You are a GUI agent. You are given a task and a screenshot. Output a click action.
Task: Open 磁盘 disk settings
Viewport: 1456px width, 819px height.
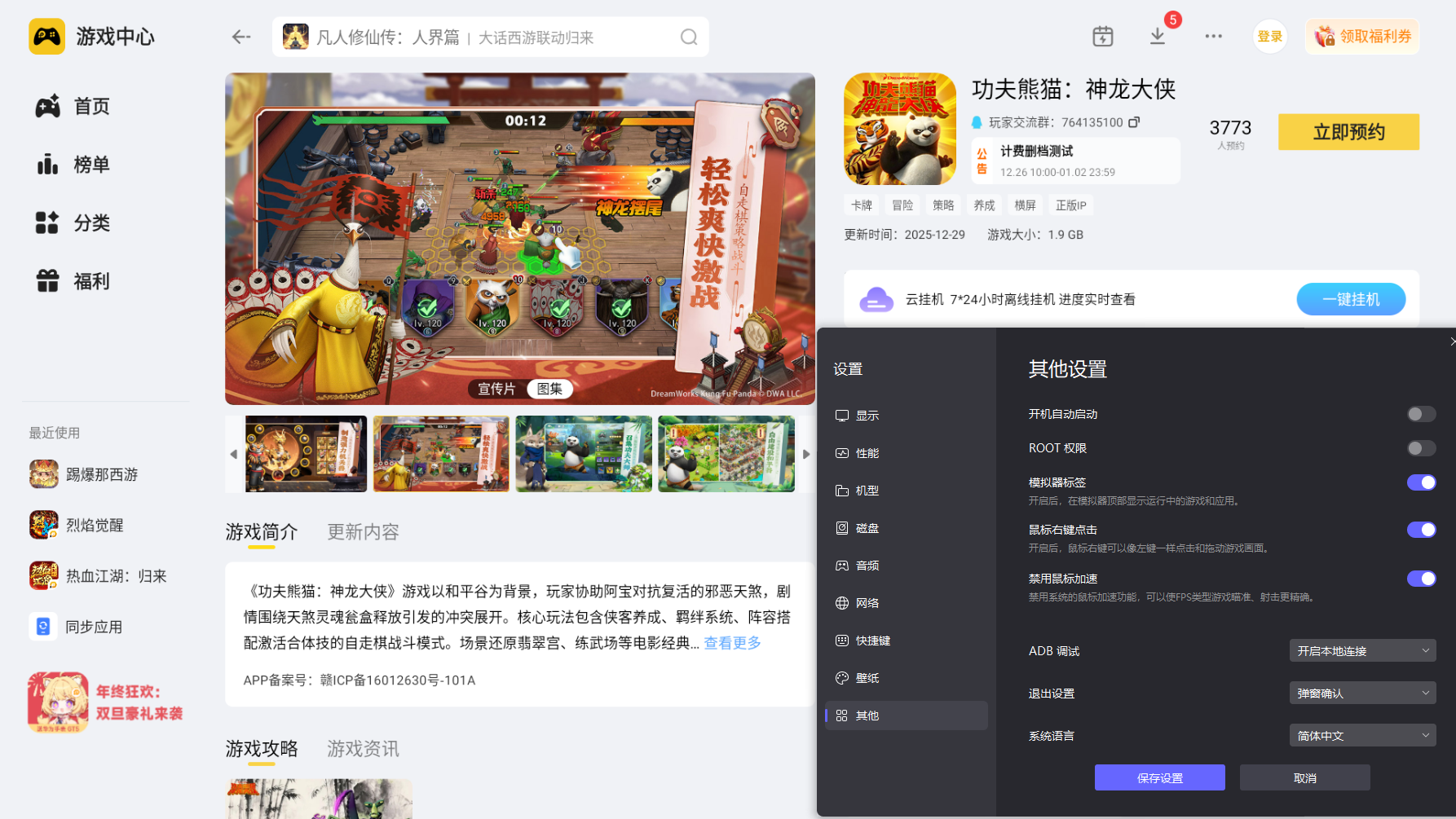click(x=907, y=528)
